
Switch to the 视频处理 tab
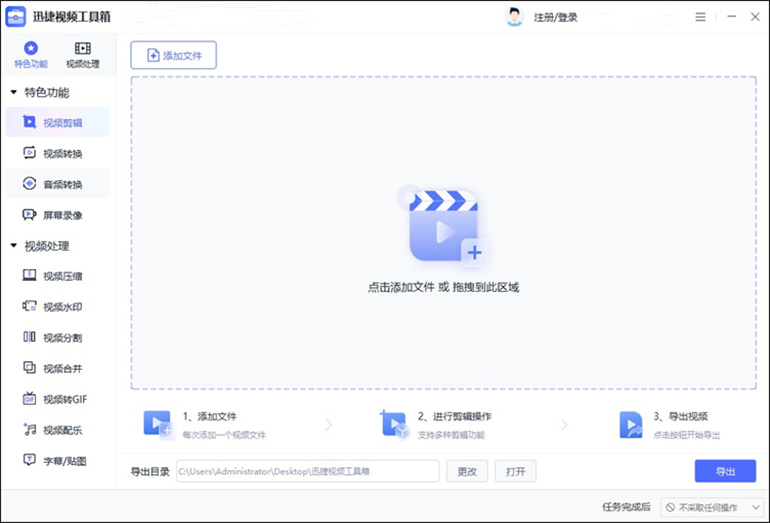point(82,55)
